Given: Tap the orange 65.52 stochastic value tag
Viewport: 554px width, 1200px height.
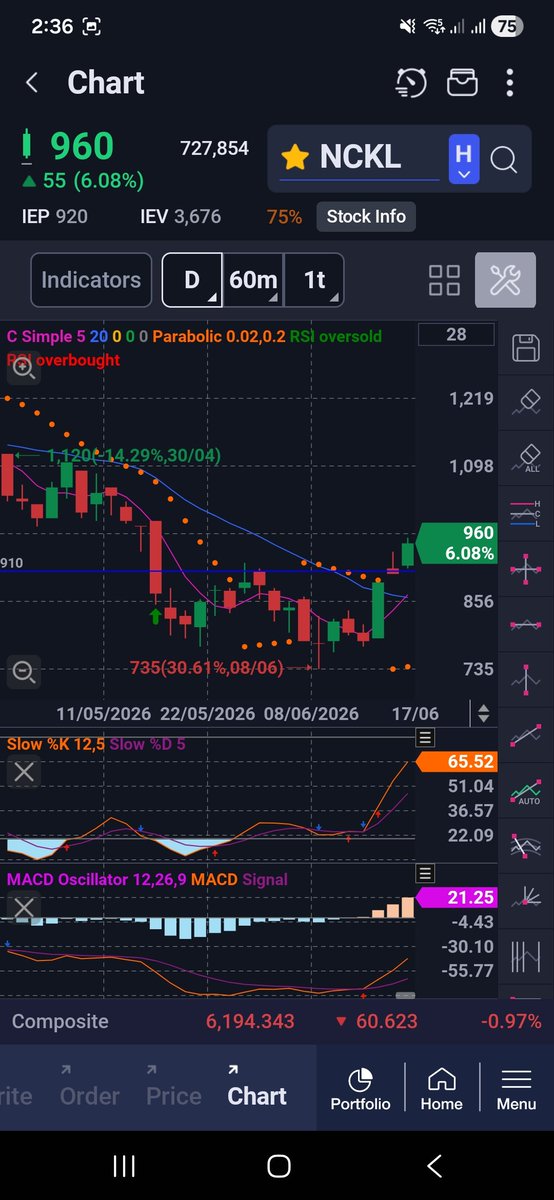Looking at the screenshot, I should pyautogui.click(x=456, y=762).
